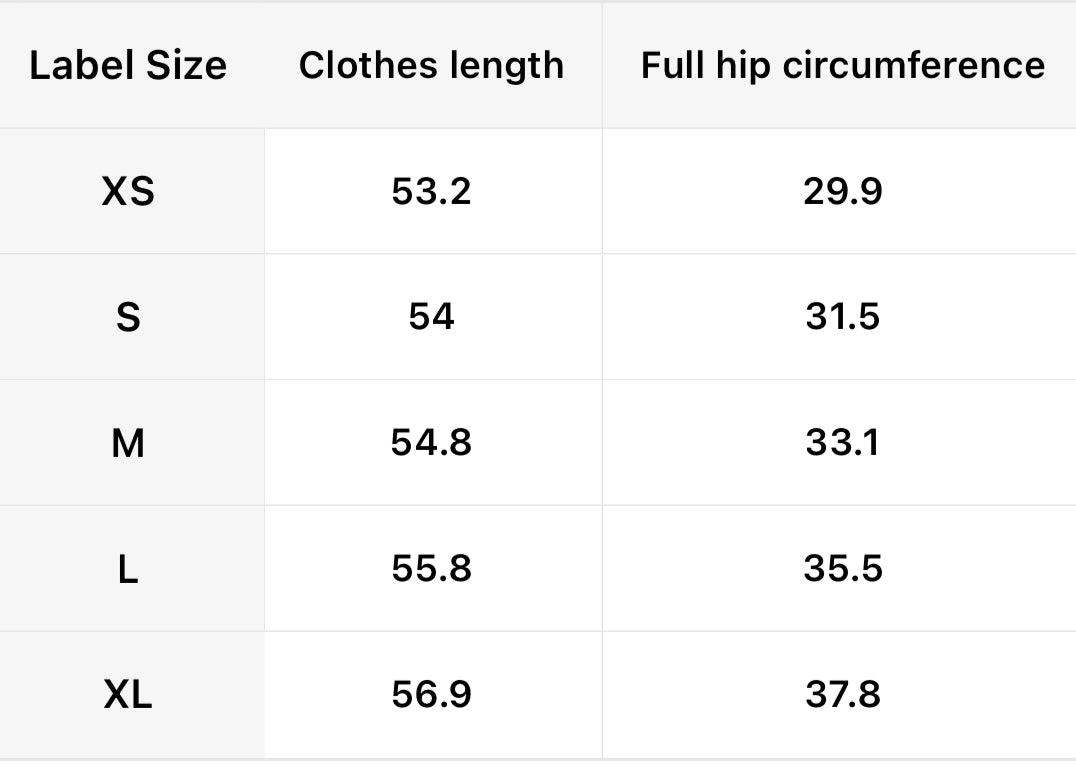Click the 29.9 hip circumference cell
1076x766 pixels.
click(x=842, y=191)
